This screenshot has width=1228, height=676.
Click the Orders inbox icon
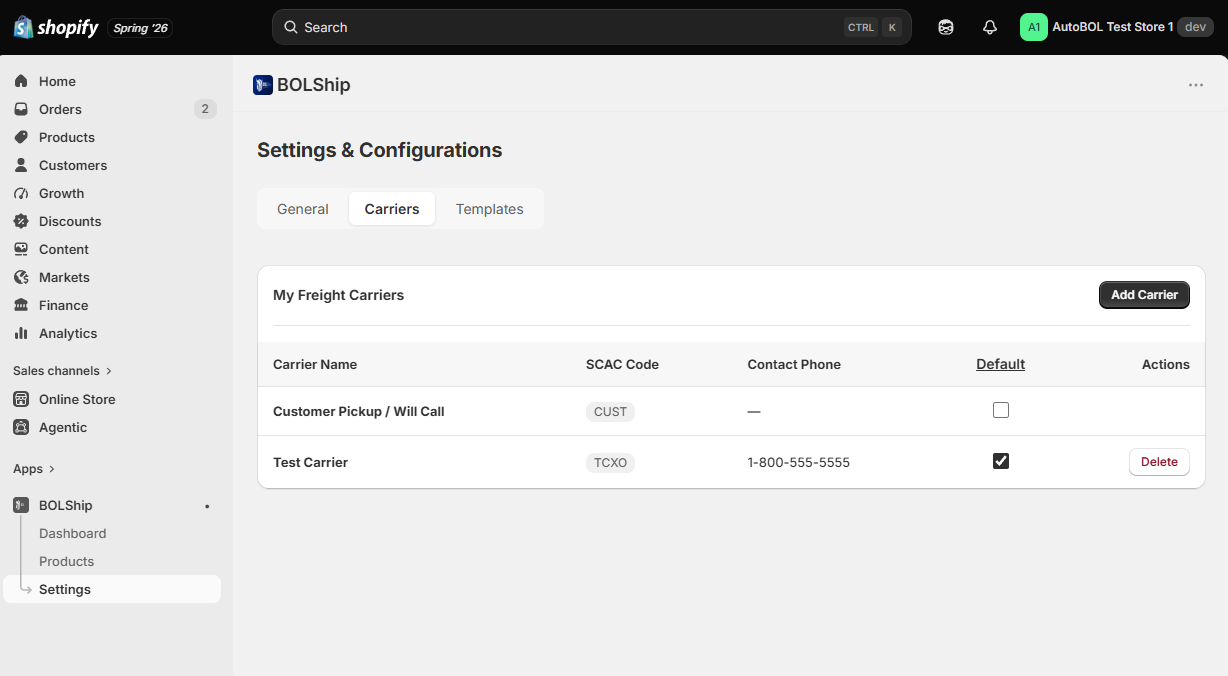(x=21, y=109)
